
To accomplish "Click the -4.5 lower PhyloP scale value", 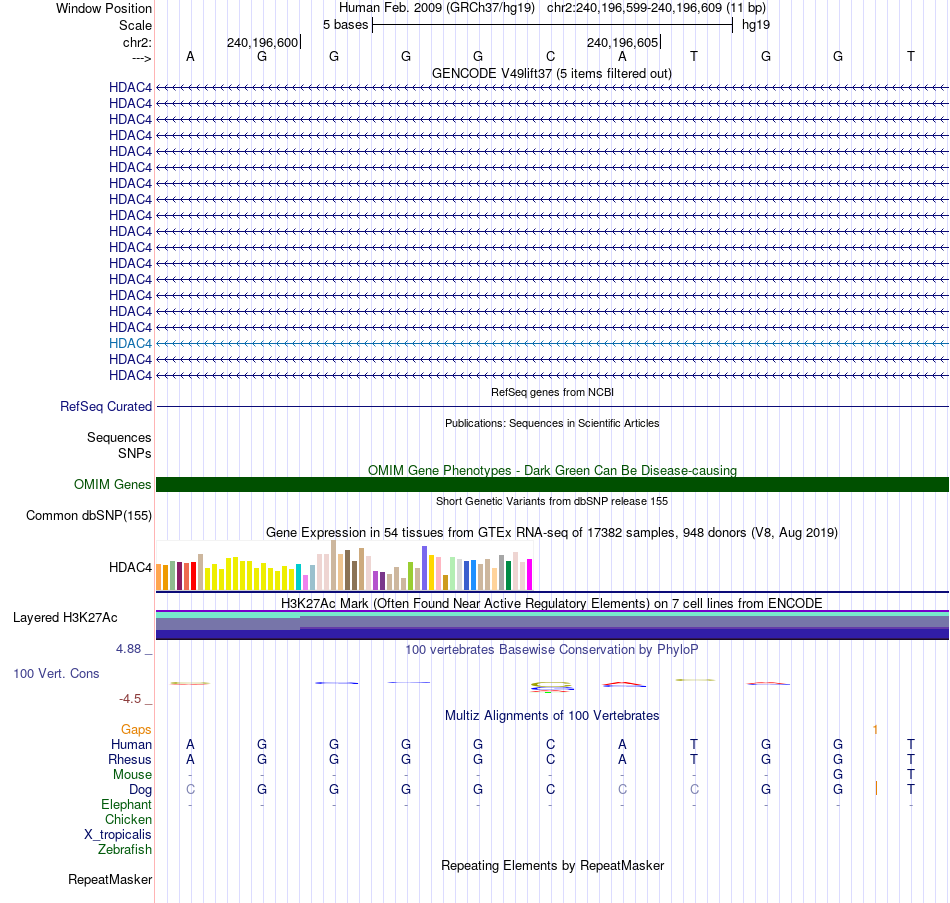I will (130, 699).
